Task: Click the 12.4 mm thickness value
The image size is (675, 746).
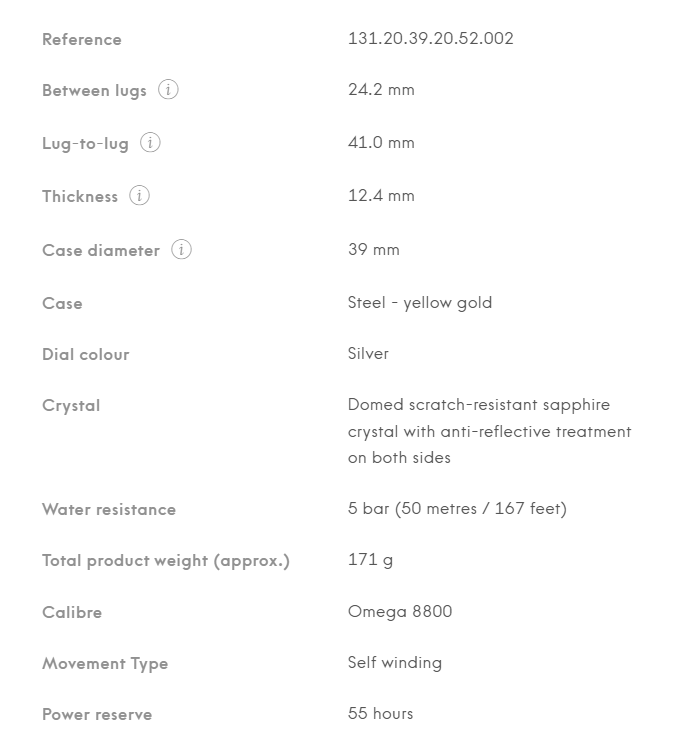Action: [x=381, y=196]
